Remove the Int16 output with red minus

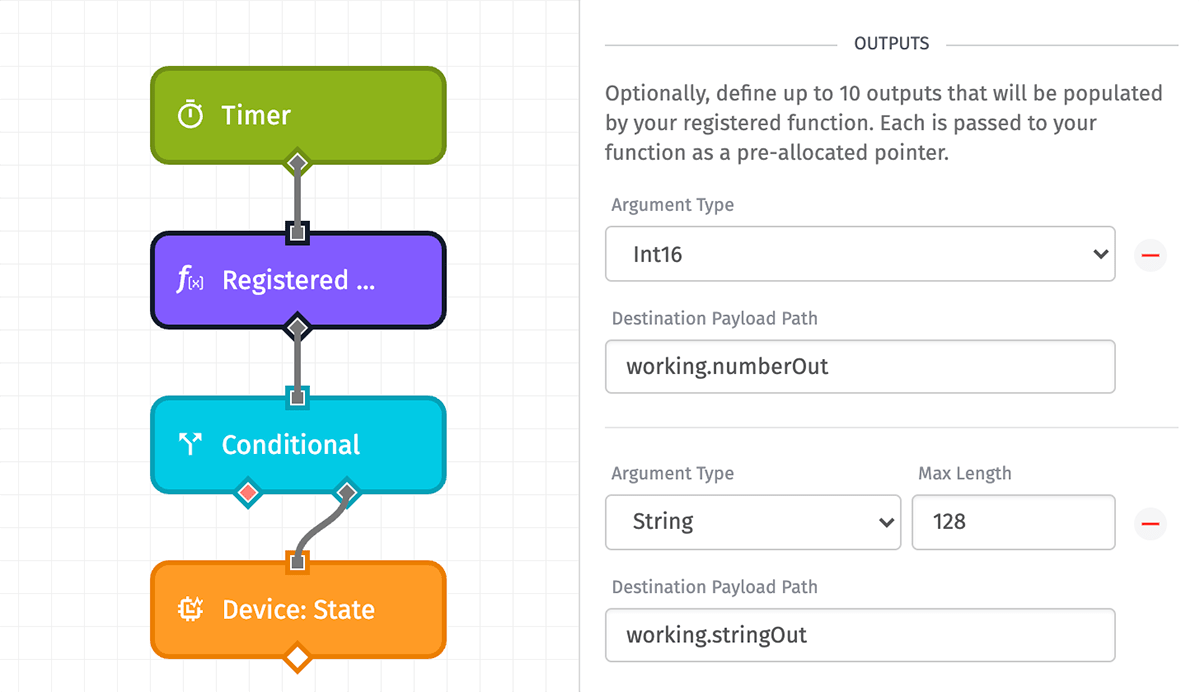(1150, 255)
